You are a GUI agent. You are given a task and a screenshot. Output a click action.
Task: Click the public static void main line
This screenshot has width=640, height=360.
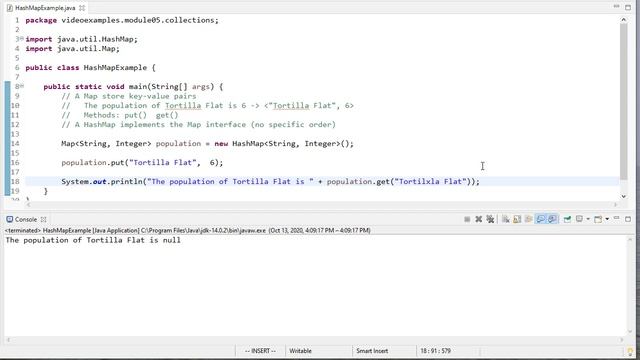(x=133, y=87)
